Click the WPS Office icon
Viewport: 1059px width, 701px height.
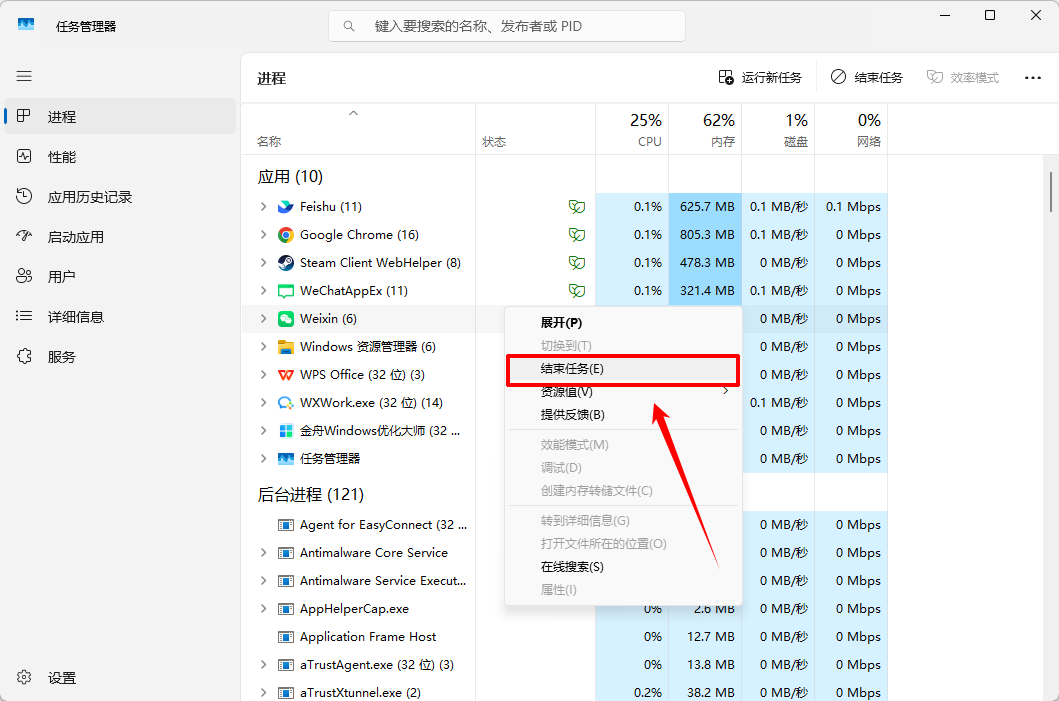[x=286, y=375]
